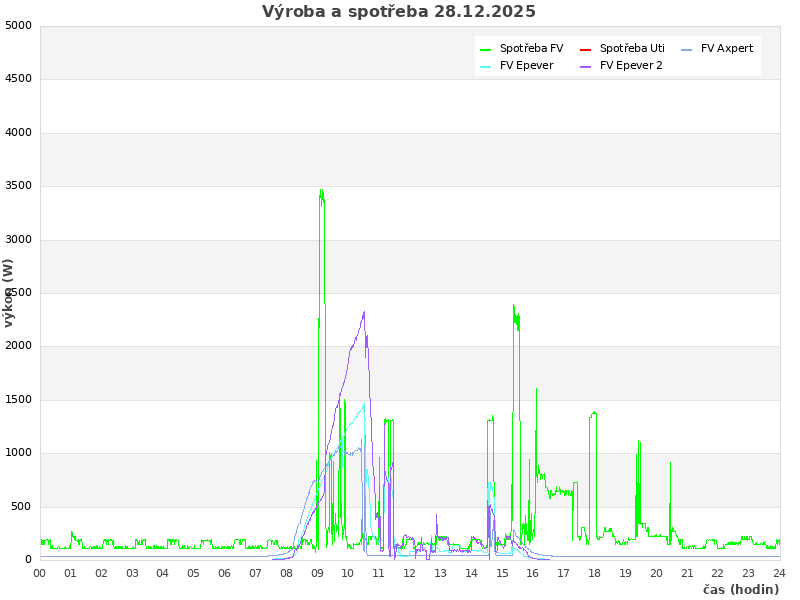Viewport: 800px width, 600px height.
Task: Click the red Spotřeba Uti legend swatch
Action: point(586,49)
